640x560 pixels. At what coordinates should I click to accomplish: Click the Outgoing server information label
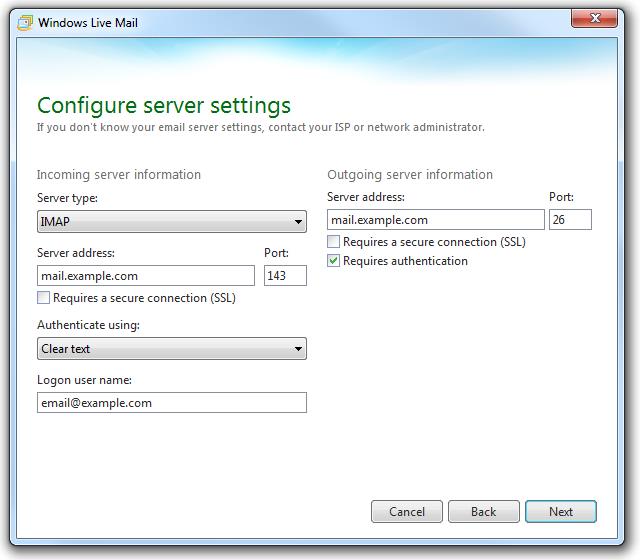tap(410, 175)
